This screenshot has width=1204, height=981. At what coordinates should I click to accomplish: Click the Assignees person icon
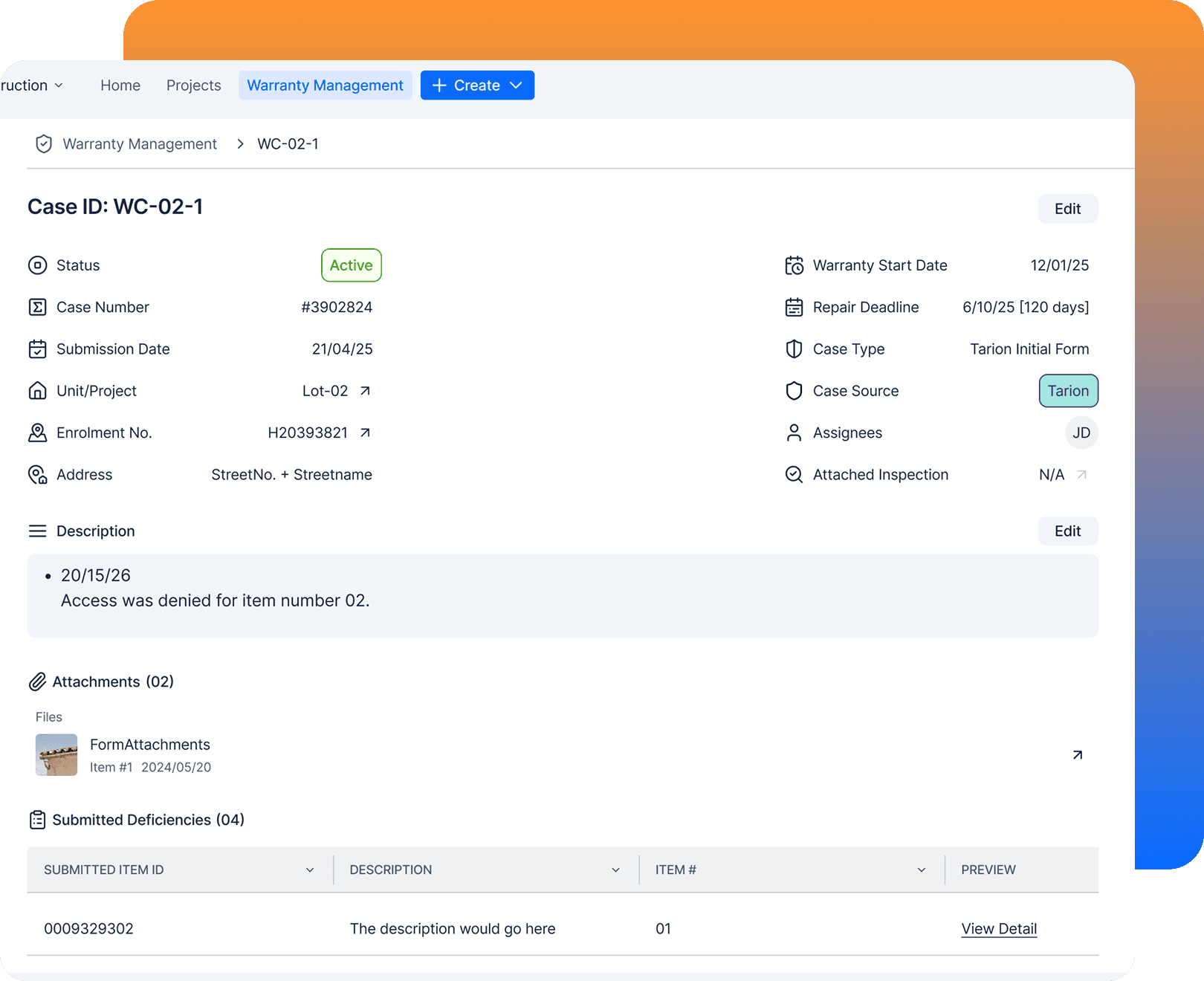[794, 433]
